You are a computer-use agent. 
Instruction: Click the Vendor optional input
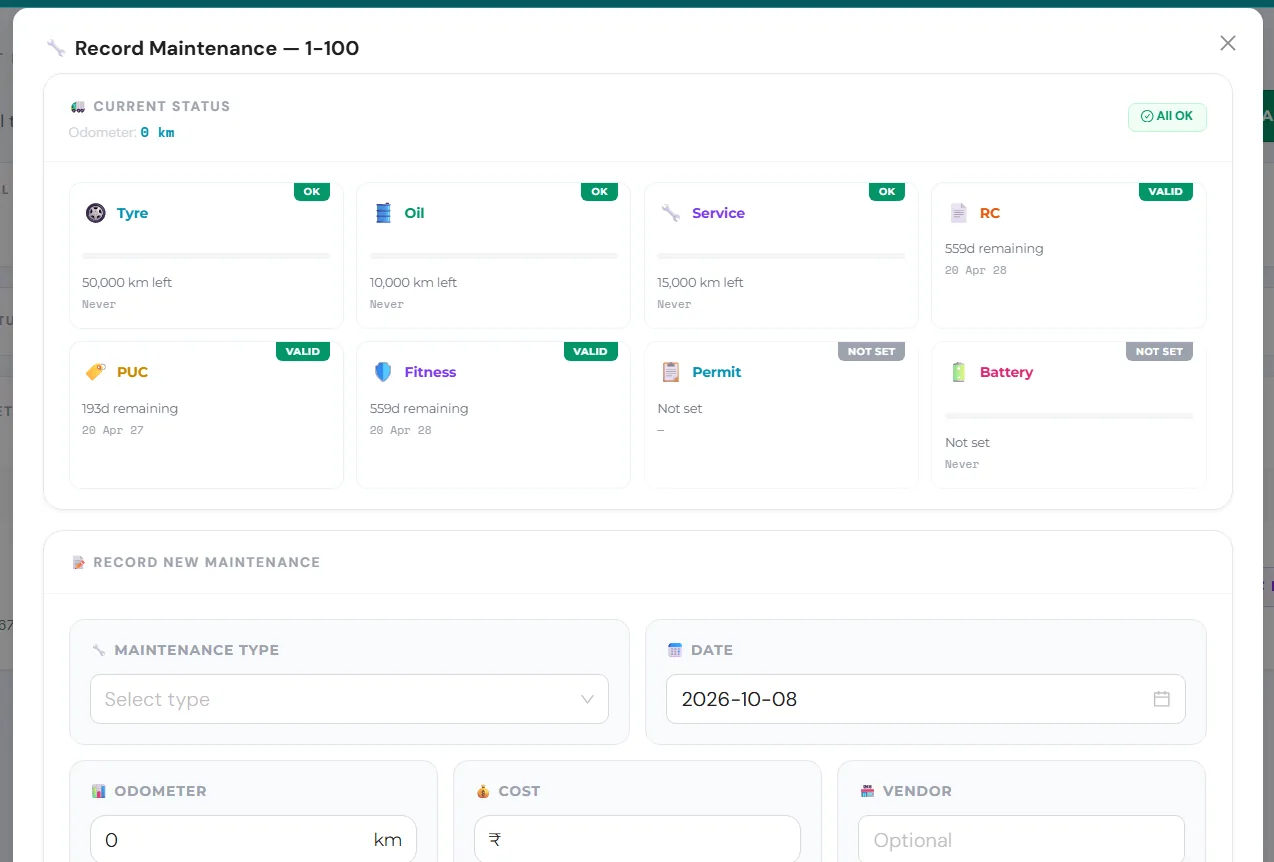(x=1021, y=840)
